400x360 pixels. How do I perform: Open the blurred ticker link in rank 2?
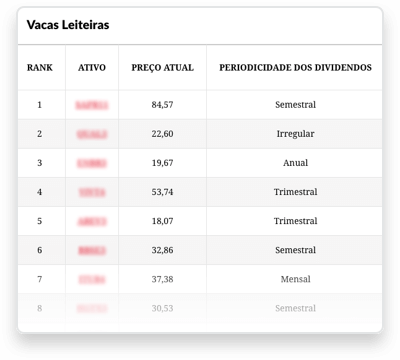coord(92,134)
